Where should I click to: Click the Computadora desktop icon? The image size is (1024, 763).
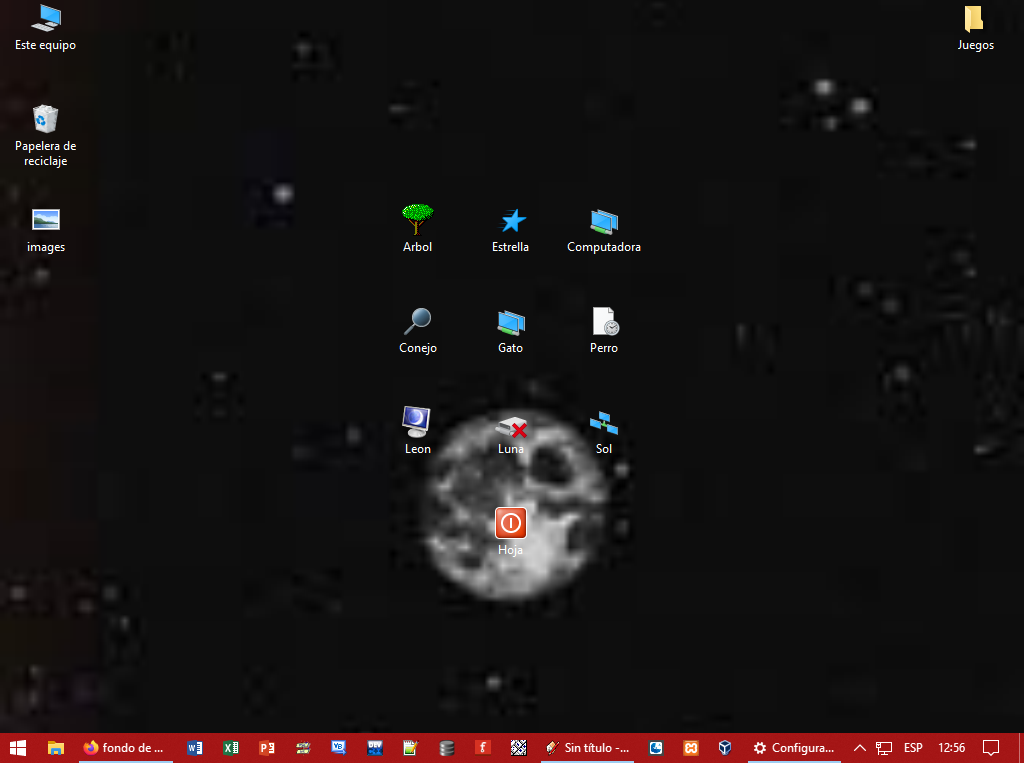603,221
